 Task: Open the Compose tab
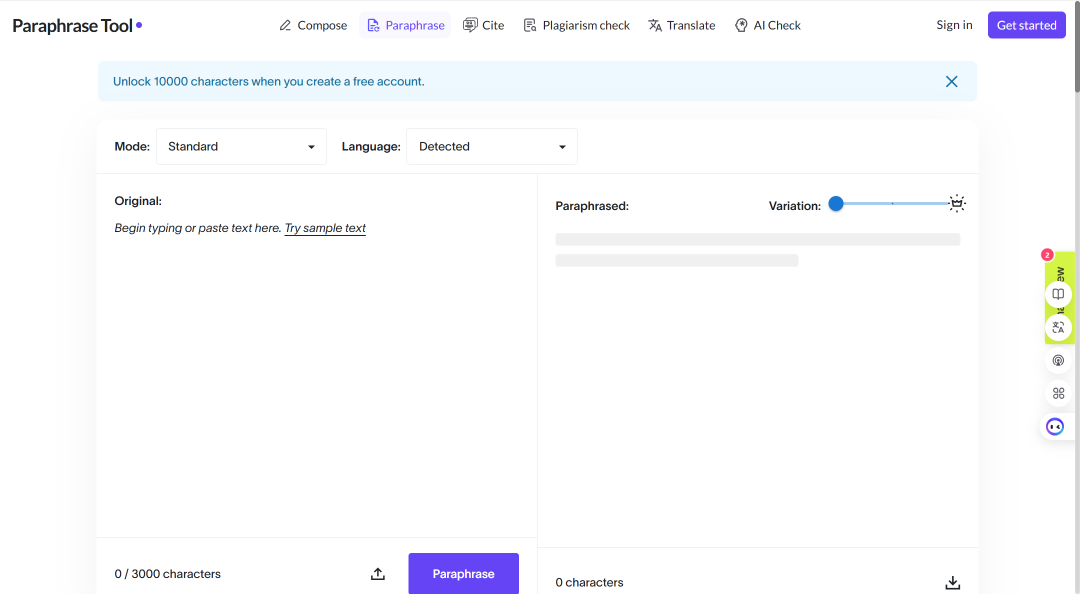313,25
